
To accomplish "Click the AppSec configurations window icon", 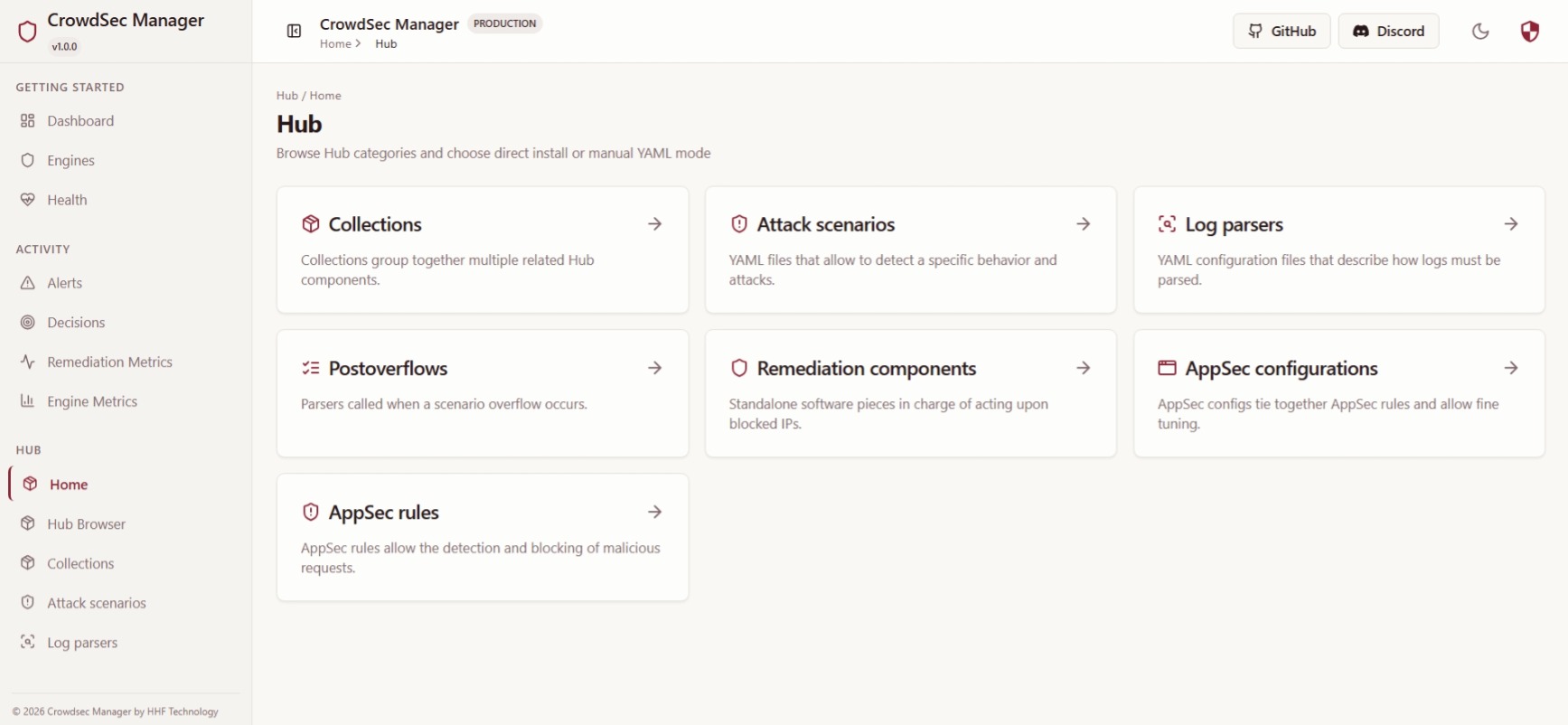I will tap(1167, 368).
